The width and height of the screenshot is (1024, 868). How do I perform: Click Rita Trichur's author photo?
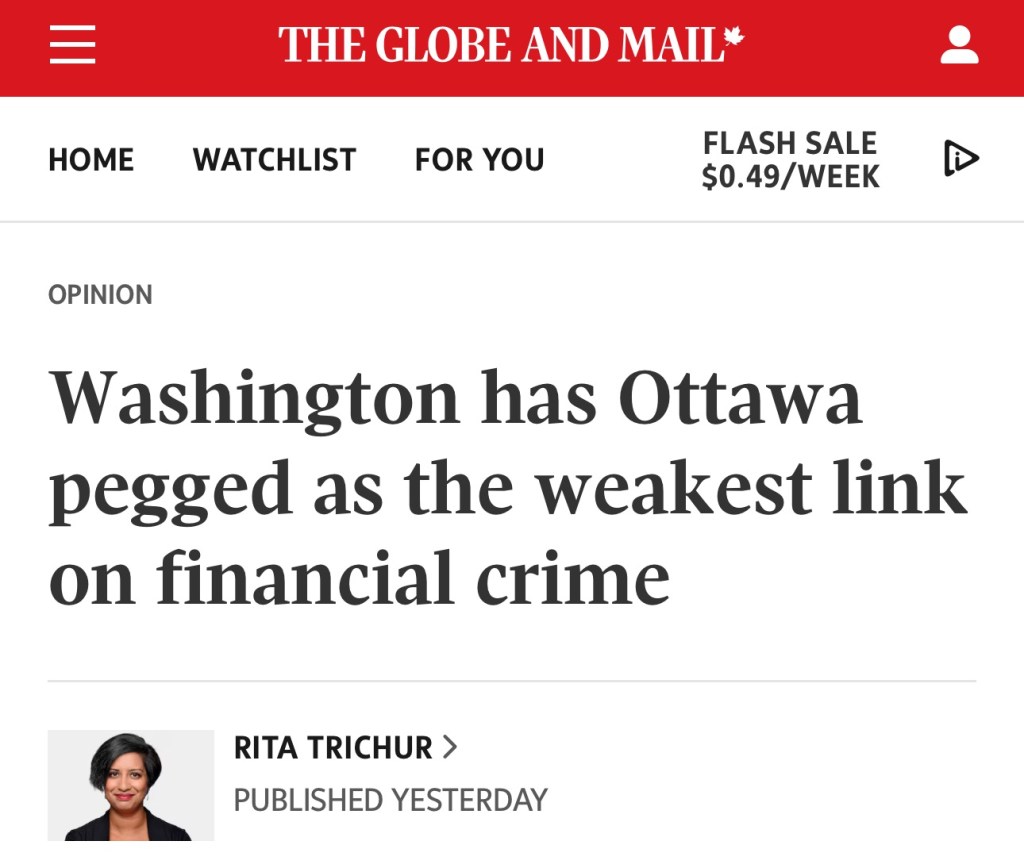tap(130, 786)
